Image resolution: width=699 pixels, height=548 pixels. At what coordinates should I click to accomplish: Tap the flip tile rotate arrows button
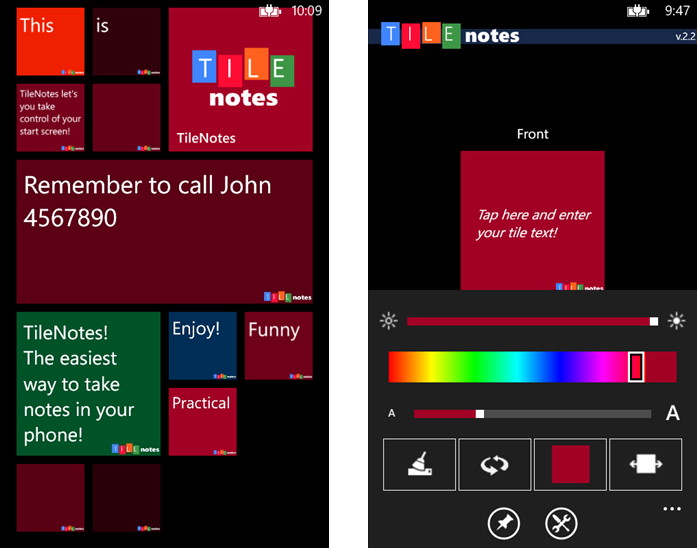coord(495,464)
